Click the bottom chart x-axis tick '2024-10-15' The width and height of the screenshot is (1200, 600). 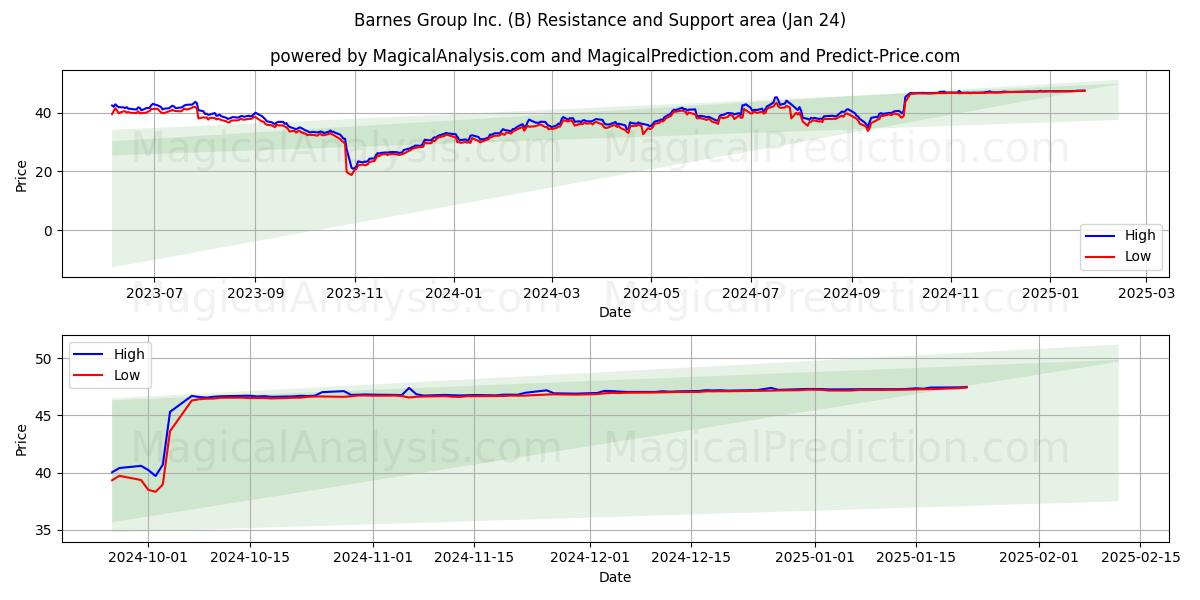point(249,559)
